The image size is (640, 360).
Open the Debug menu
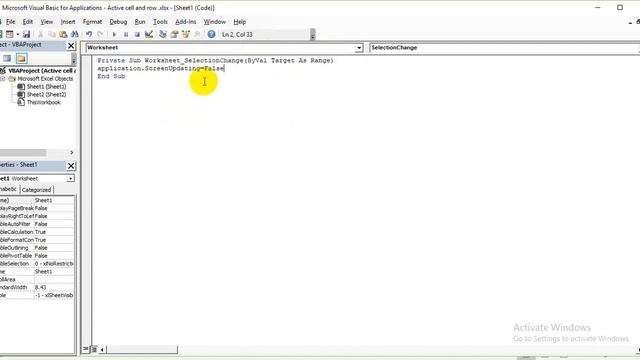(118, 22)
